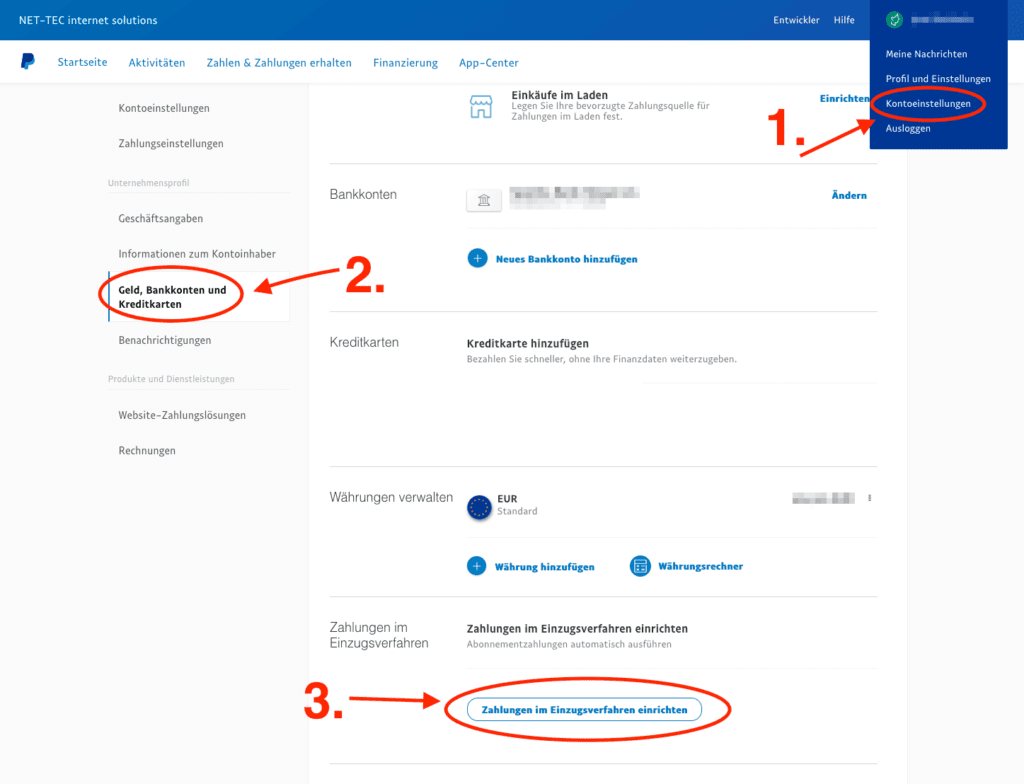Viewport: 1024px width, 784px height.
Task: Click the bank building icon next to Bankkonten
Action: [483, 200]
